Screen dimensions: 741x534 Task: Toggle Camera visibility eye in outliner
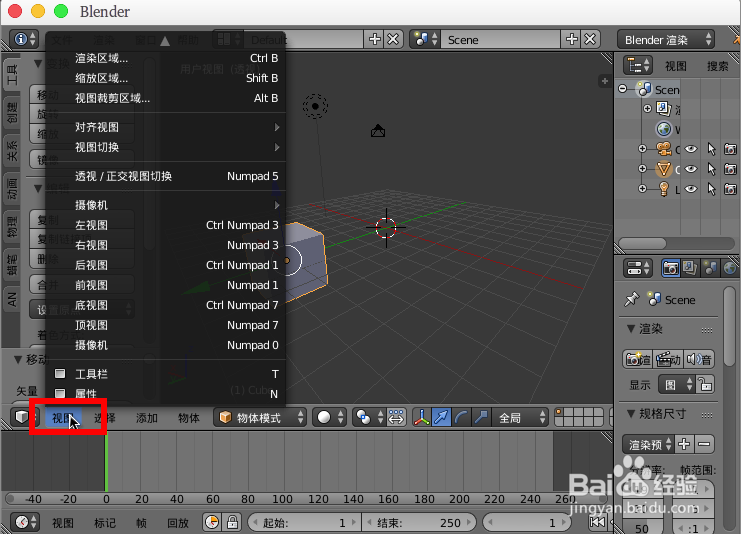pyautogui.click(x=691, y=149)
